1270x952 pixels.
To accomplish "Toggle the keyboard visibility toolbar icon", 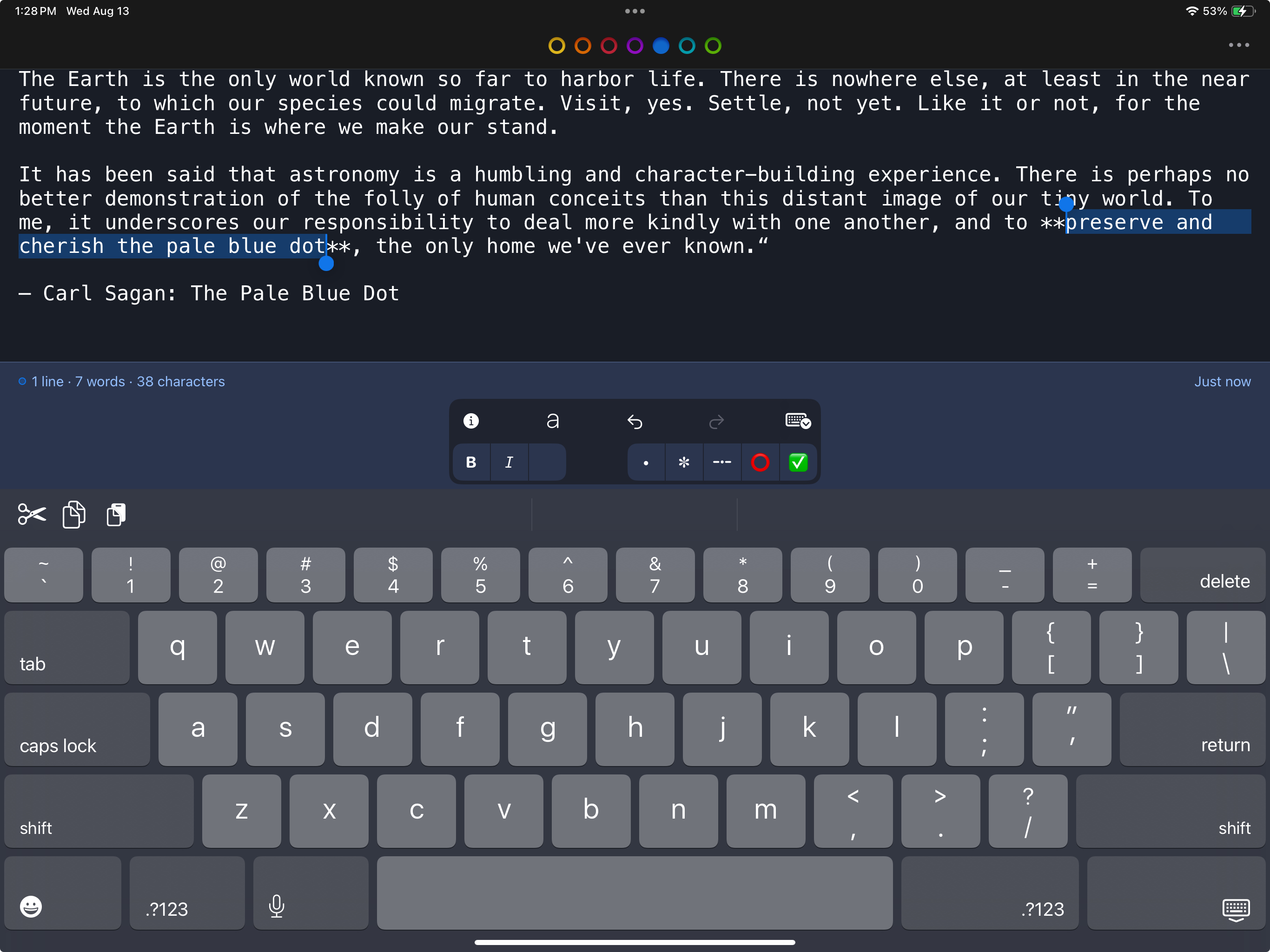I will pos(798,421).
